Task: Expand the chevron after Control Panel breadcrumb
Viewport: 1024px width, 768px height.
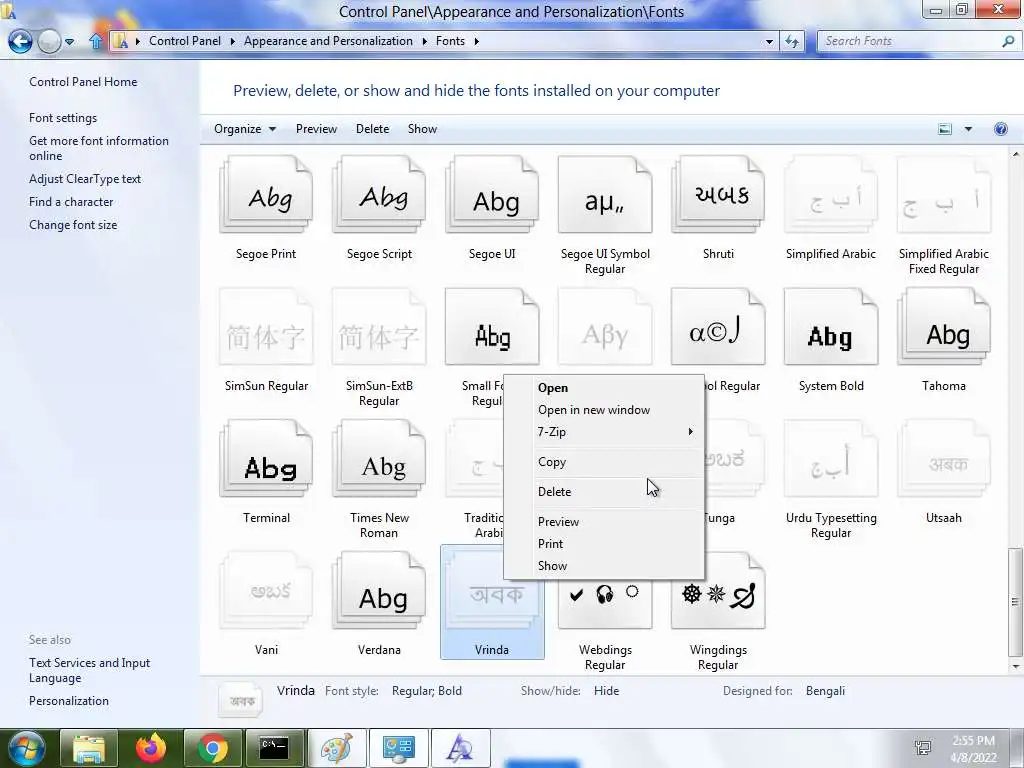Action: coord(232,41)
